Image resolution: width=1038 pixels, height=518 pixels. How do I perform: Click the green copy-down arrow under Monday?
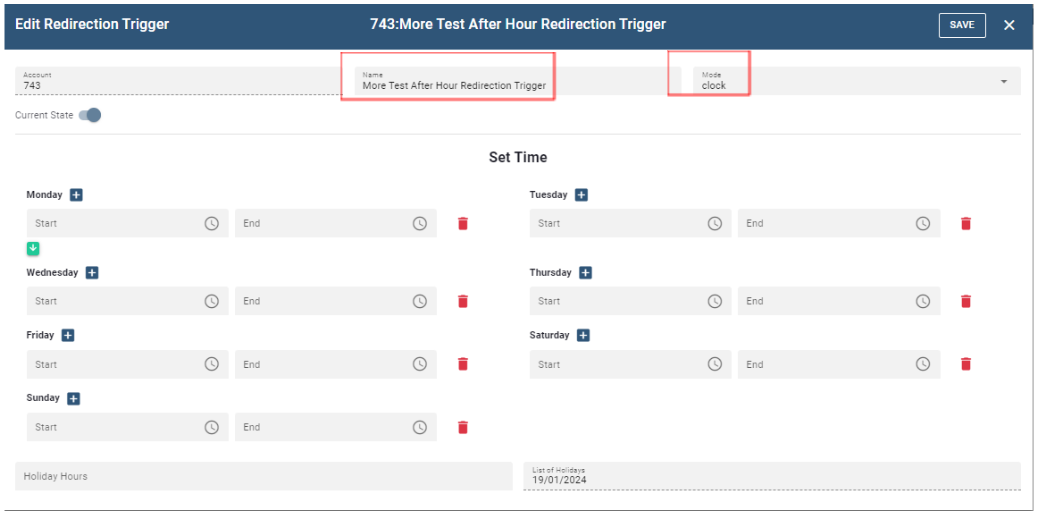(x=33, y=249)
